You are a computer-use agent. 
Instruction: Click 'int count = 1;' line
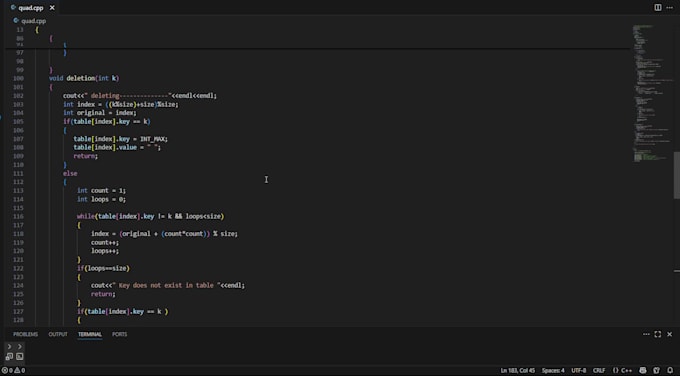click(101, 190)
